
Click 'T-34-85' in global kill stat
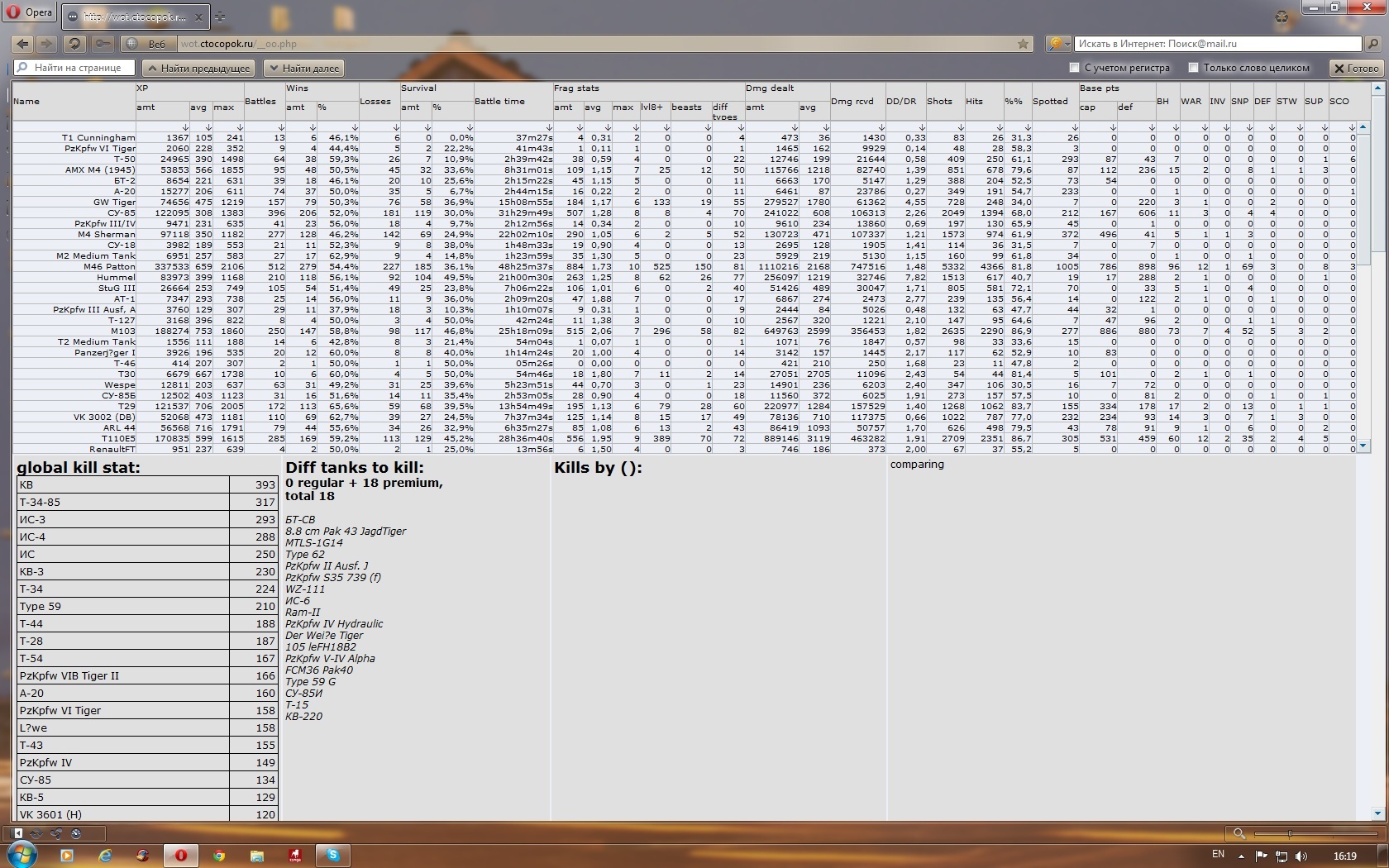tap(40, 502)
